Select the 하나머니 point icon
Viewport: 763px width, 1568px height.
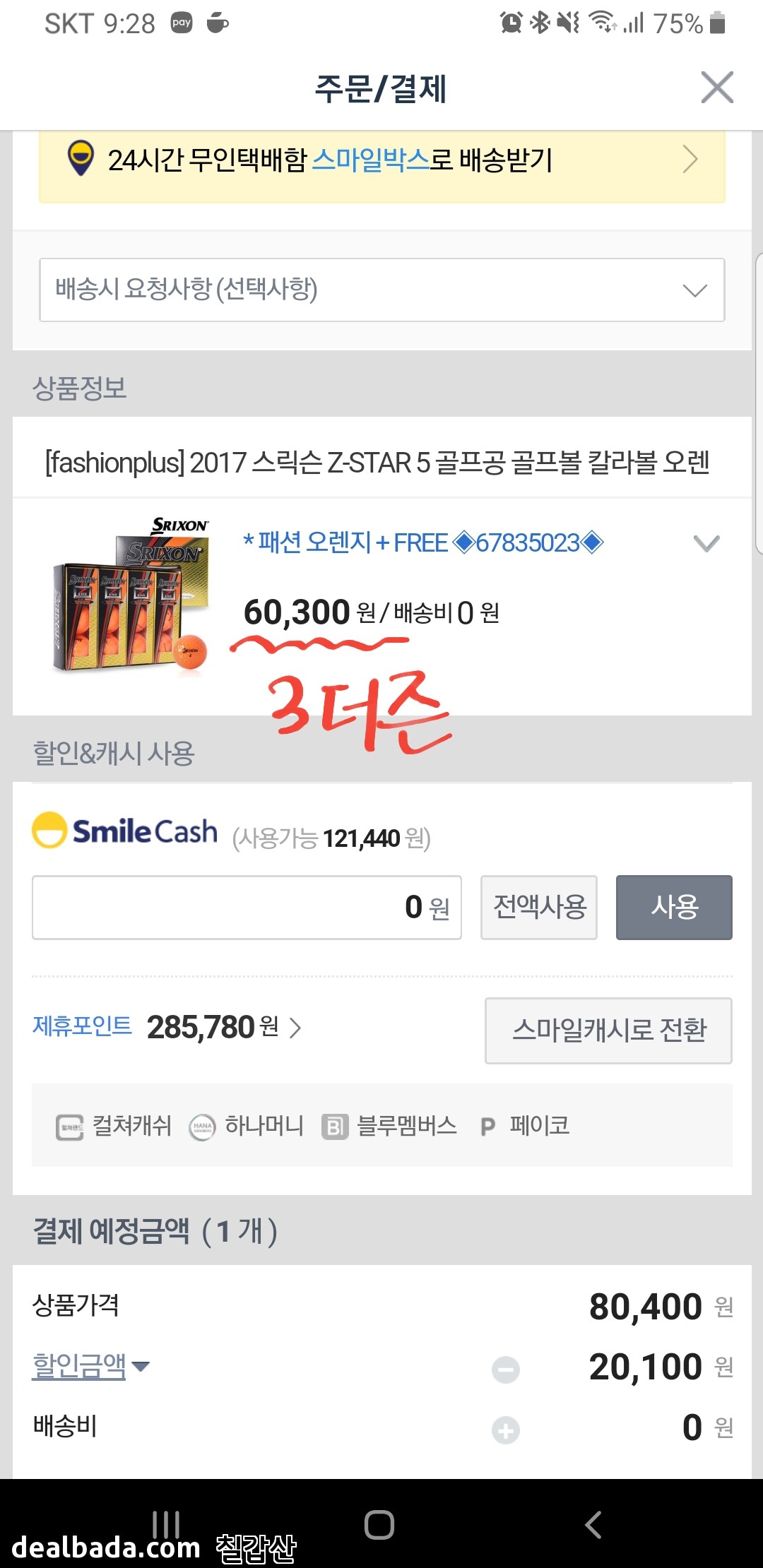pyautogui.click(x=202, y=1127)
